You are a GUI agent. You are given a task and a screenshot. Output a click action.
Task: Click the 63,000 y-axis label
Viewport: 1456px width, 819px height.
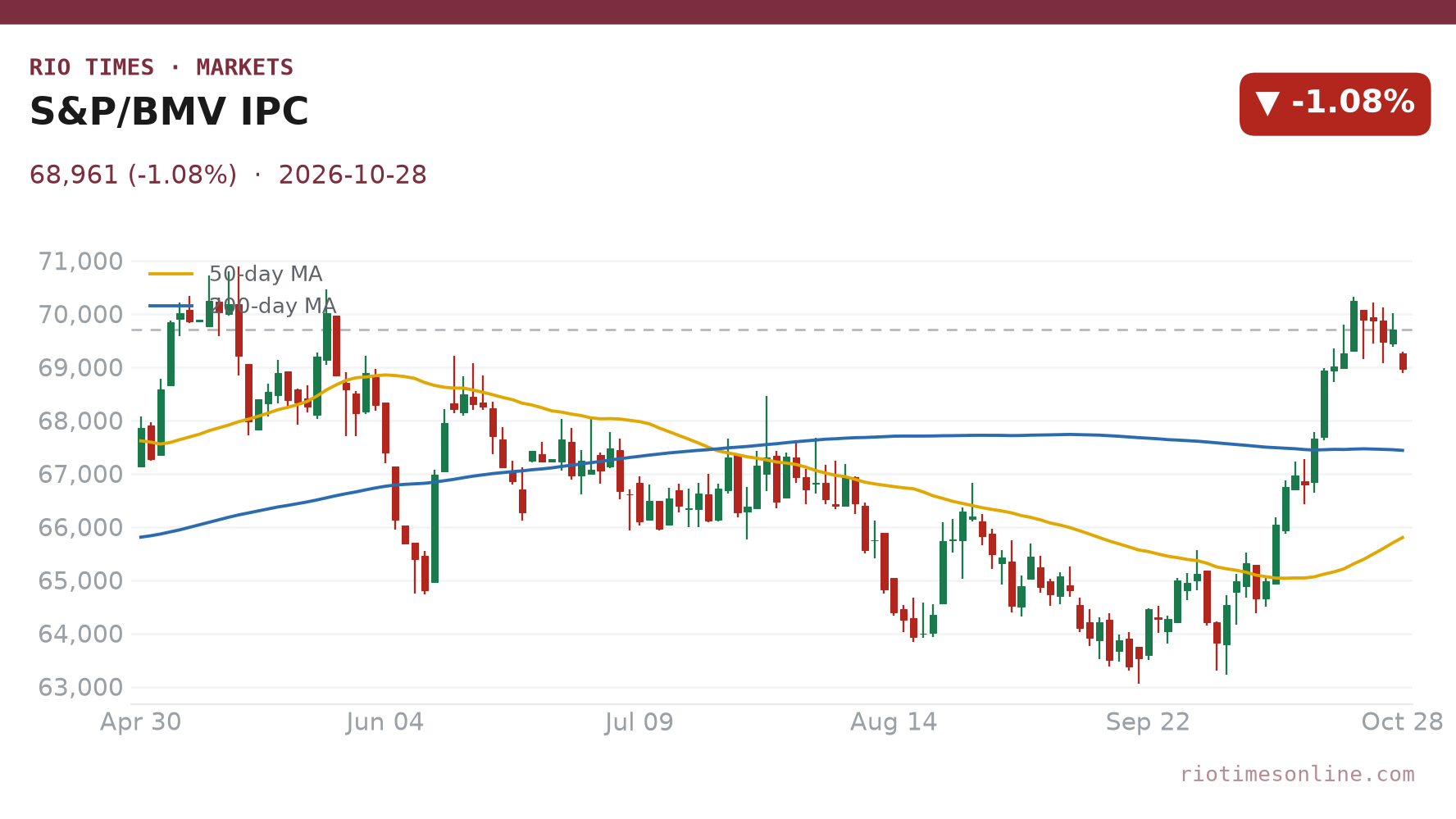tap(80, 688)
